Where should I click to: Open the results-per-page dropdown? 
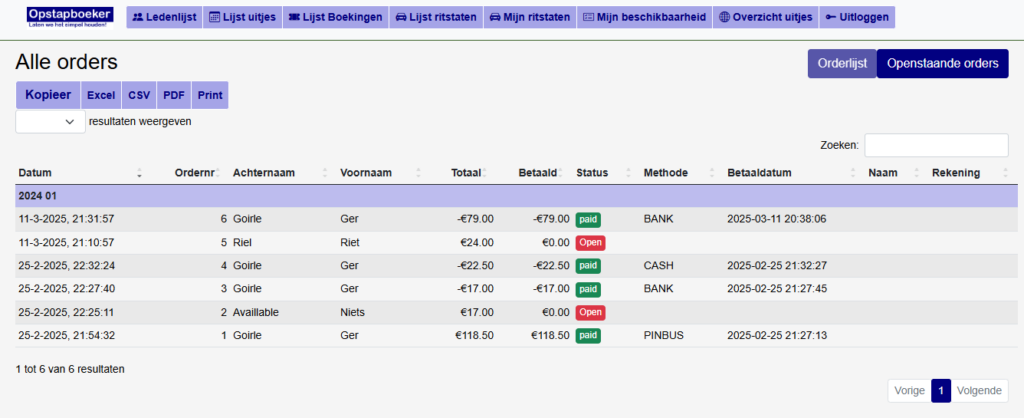[x=50, y=121]
